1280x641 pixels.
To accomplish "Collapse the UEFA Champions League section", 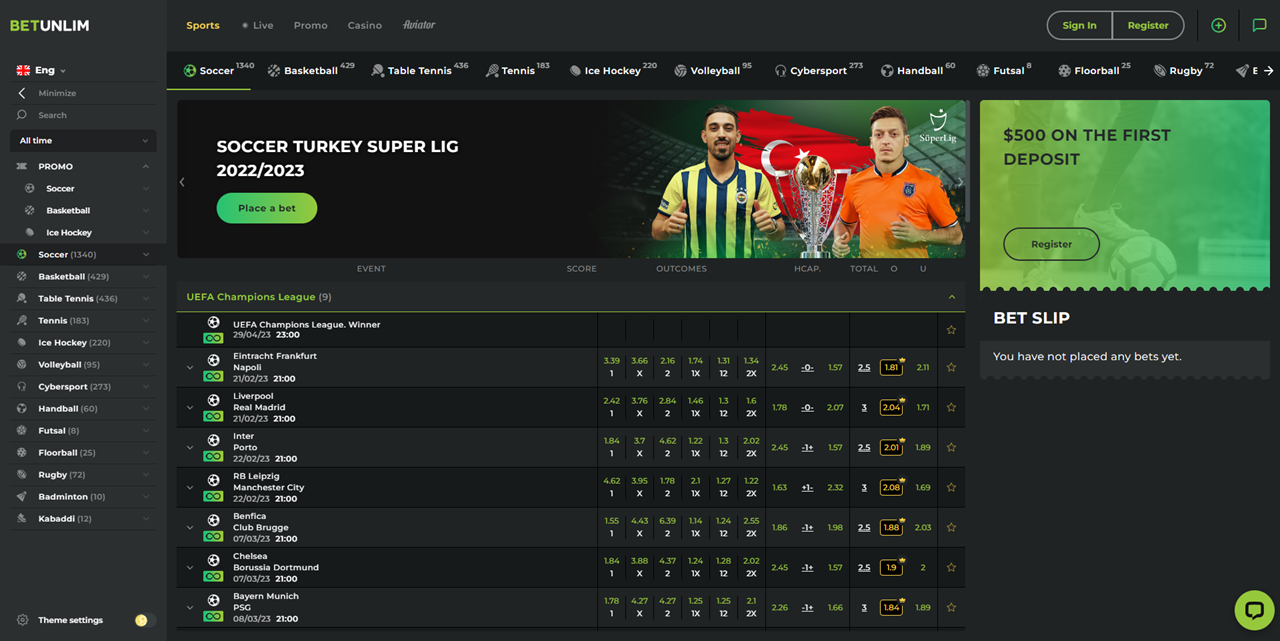I will pyautogui.click(x=951, y=297).
